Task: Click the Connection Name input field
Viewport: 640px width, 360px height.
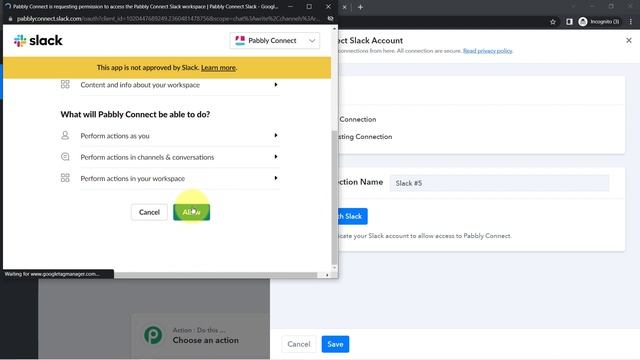Action: coord(499,183)
